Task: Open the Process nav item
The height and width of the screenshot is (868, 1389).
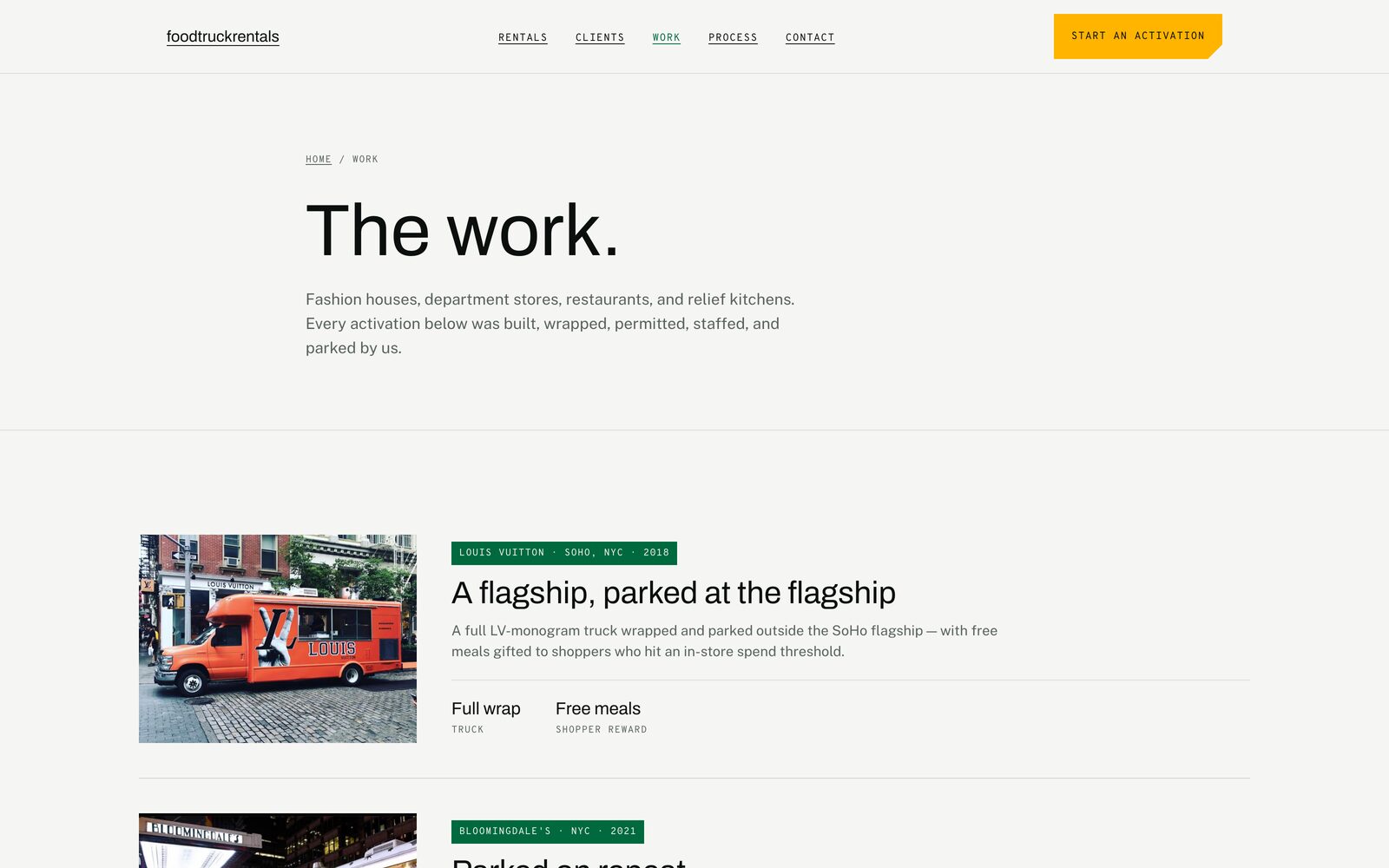Action: coord(733,37)
